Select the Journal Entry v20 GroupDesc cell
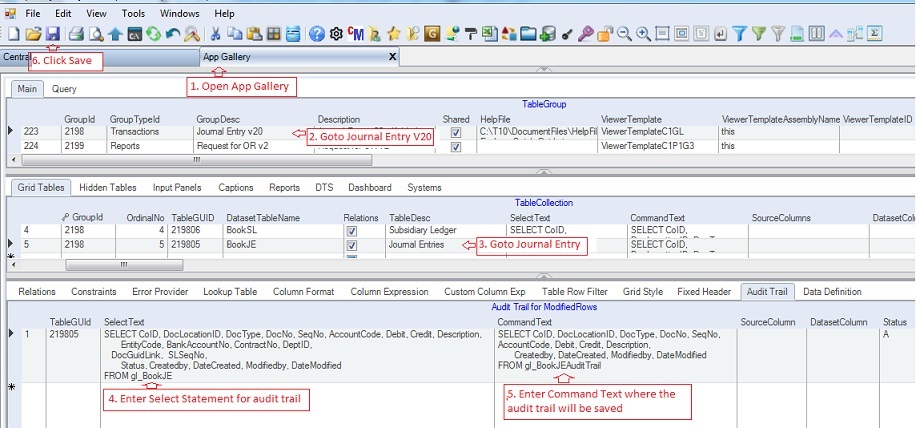This screenshot has height=428, width=916. (254, 133)
